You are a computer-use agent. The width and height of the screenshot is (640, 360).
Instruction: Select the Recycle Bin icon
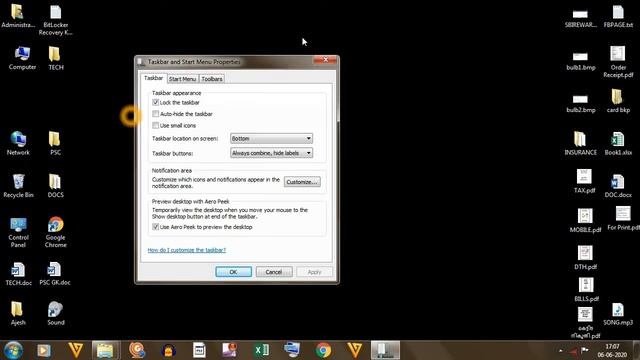[18, 186]
